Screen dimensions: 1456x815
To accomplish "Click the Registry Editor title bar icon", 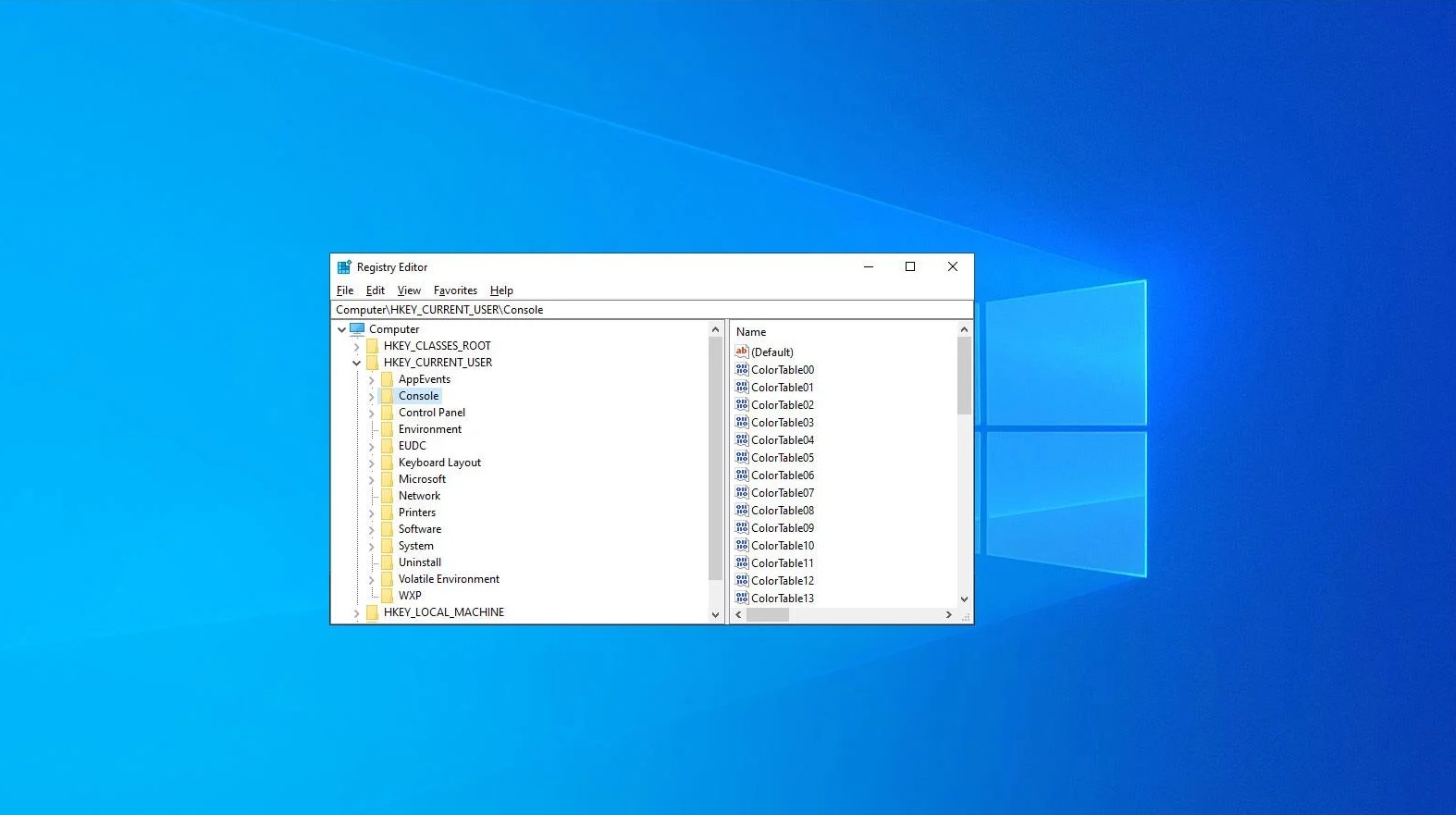I will tap(344, 267).
